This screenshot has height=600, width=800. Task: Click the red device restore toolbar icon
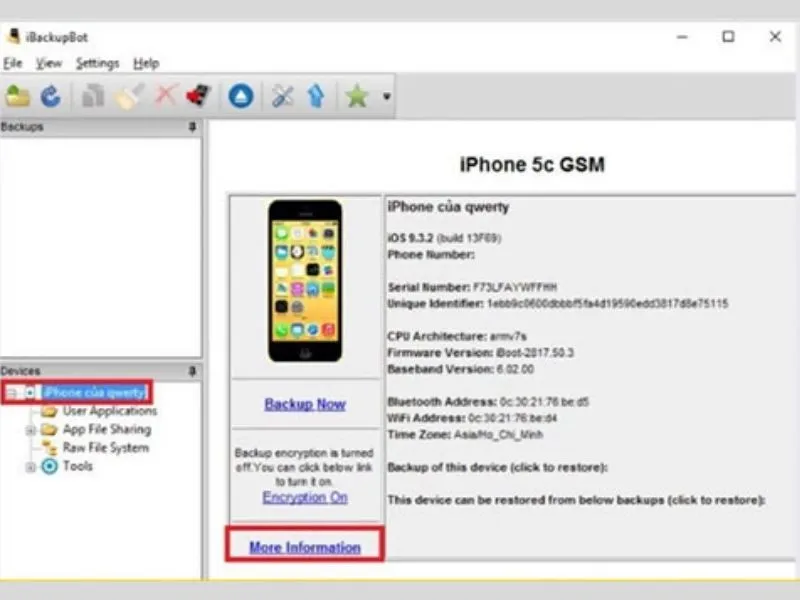pyautogui.click(x=199, y=95)
